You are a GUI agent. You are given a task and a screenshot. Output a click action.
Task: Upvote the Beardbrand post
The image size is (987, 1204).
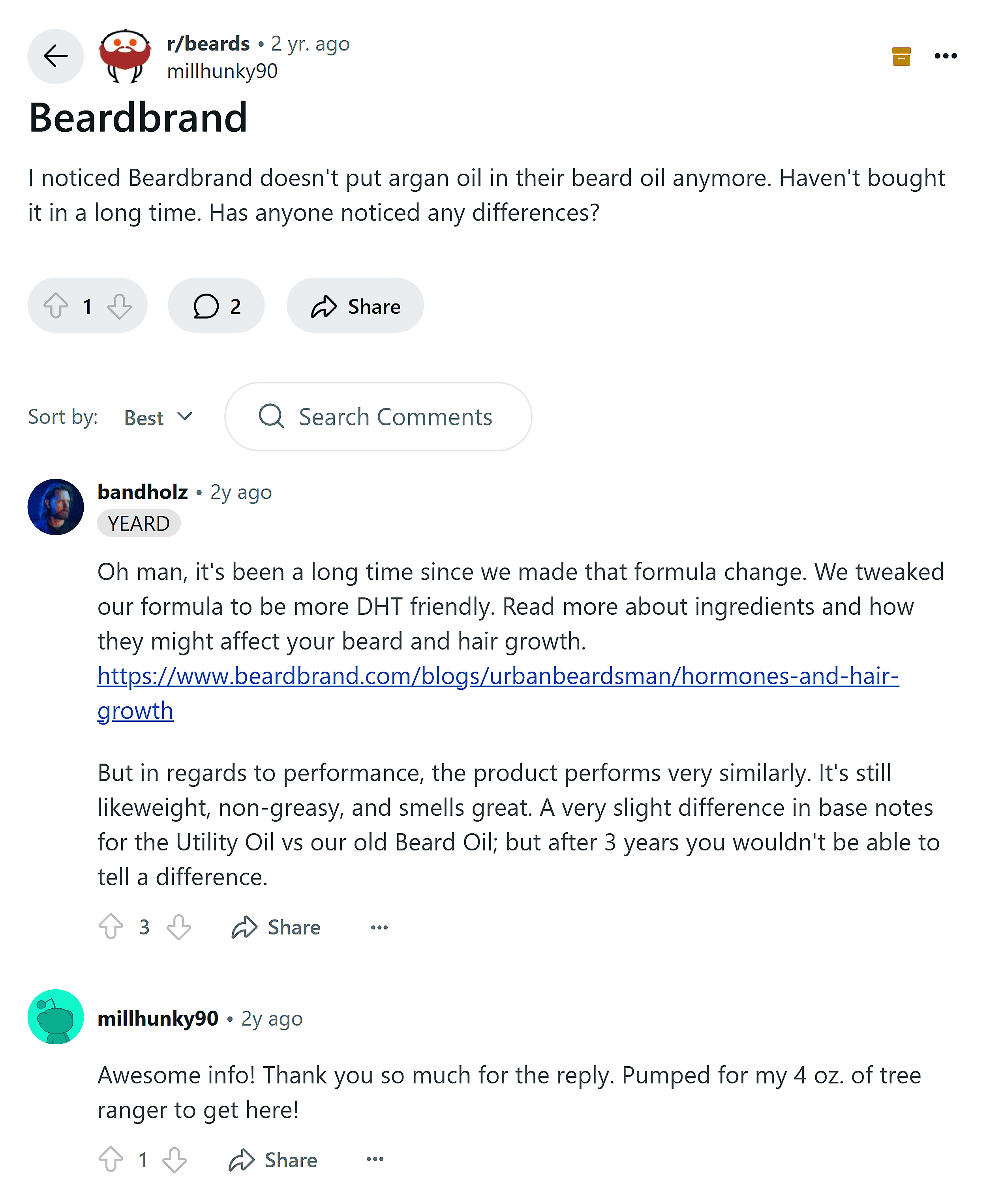(56, 306)
